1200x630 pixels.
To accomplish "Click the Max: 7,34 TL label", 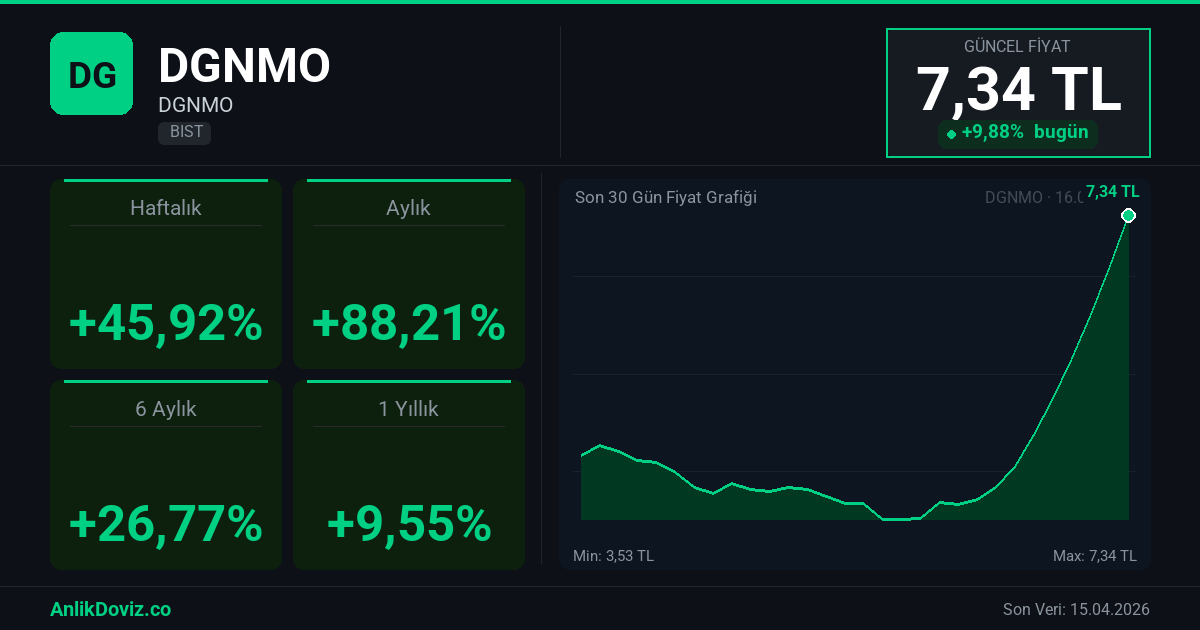I will tap(1094, 556).
